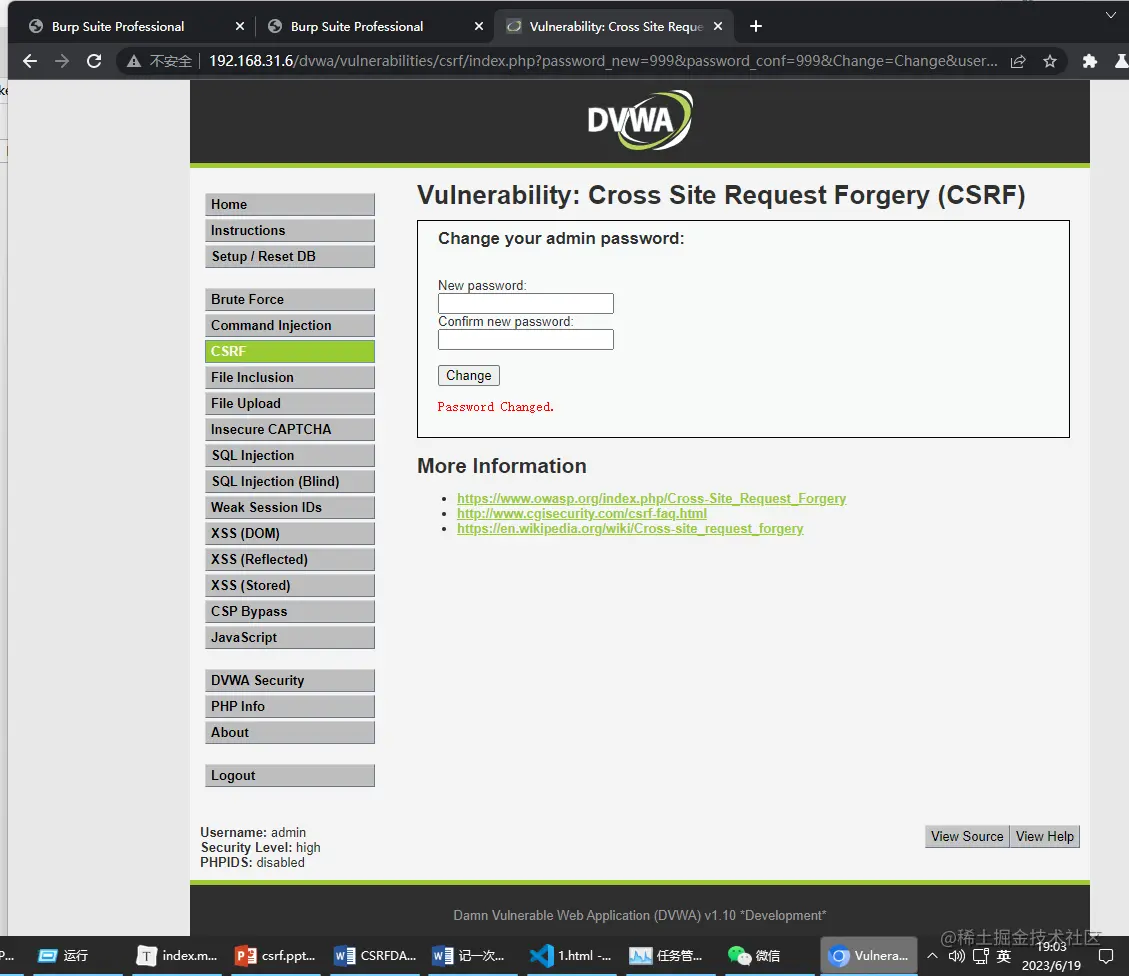The width and height of the screenshot is (1129, 976).
Task: Open the About page
Action: [289, 732]
